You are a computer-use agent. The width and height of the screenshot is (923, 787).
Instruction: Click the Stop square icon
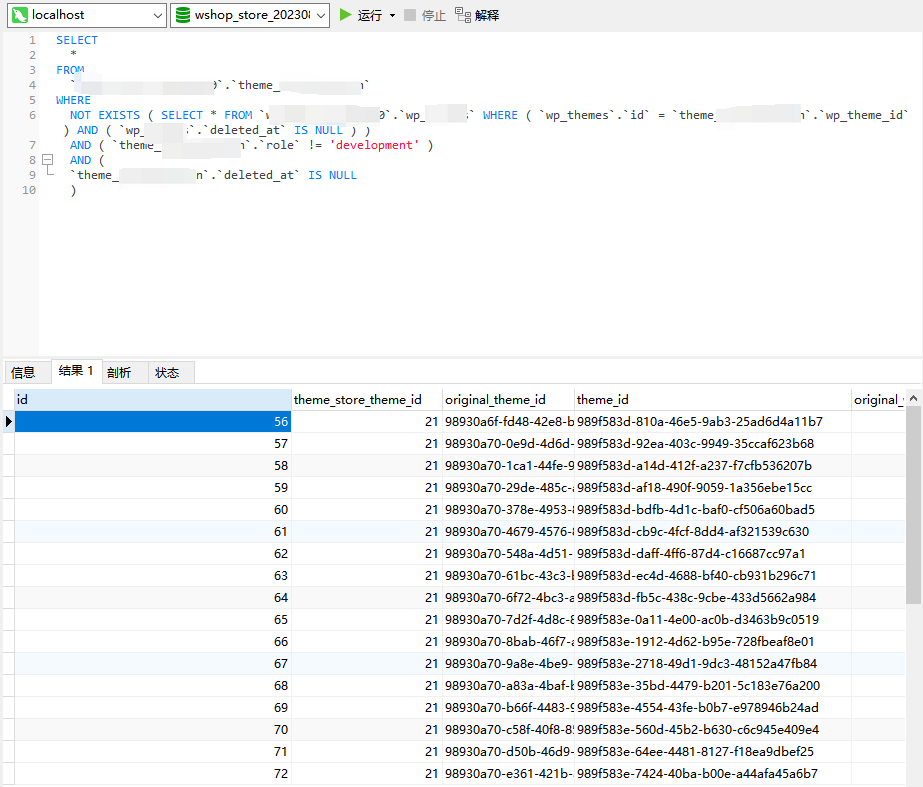[410, 15]
